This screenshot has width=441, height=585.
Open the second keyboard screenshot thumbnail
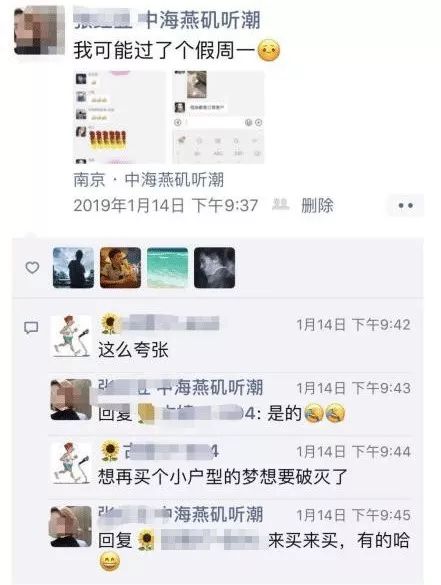coord(218,117)
